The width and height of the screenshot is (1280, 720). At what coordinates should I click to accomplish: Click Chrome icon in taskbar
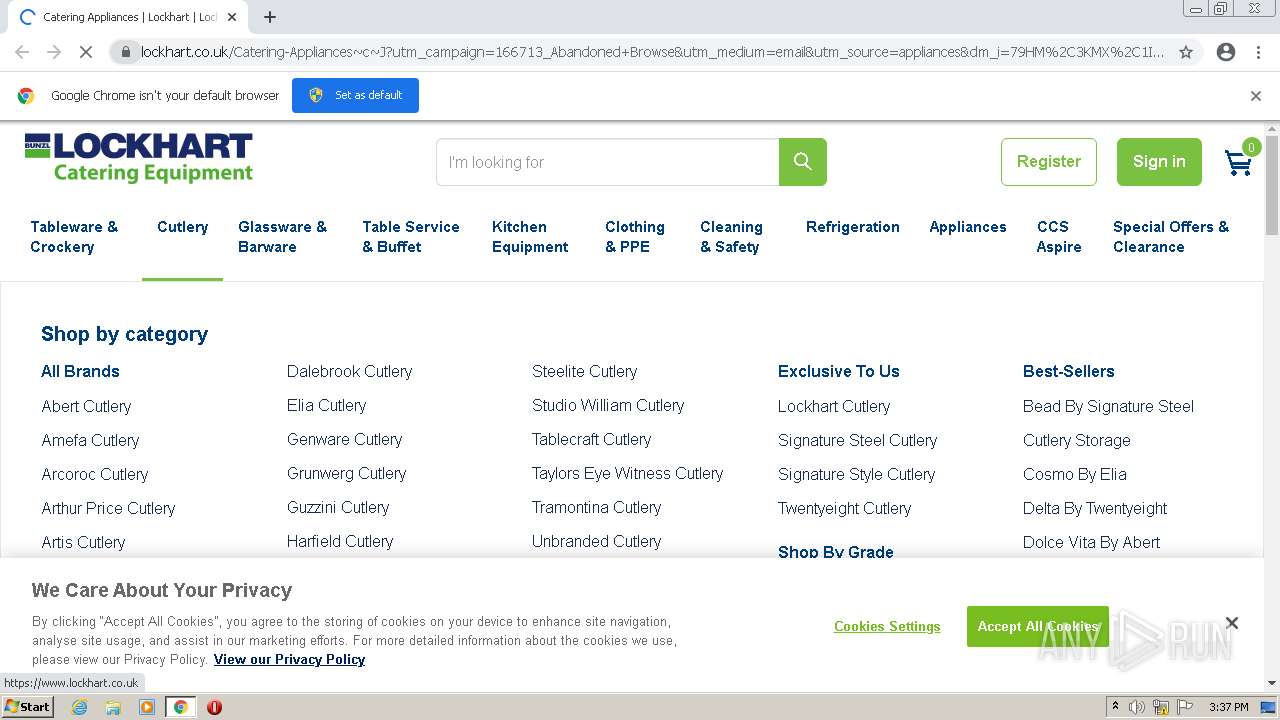pos(181,707)
